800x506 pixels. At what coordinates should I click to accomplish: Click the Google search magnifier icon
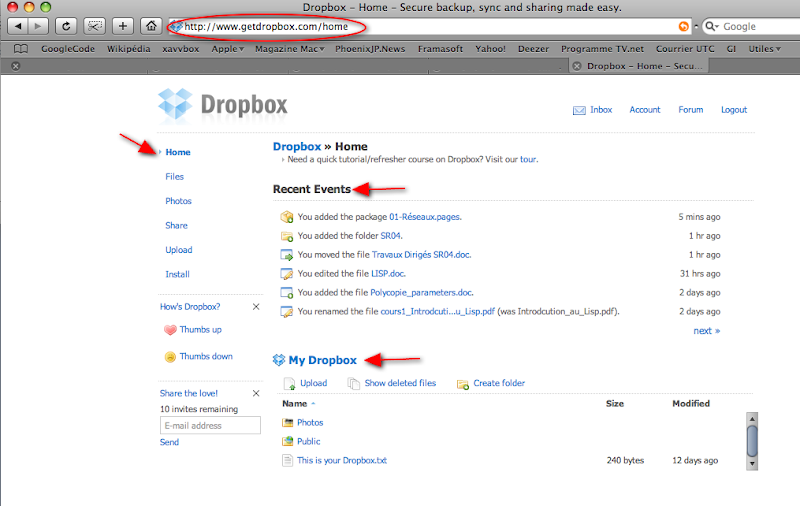(710, 26)
